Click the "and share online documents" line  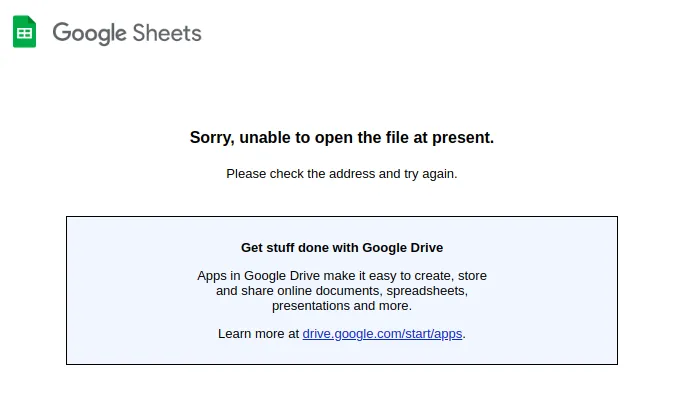(x=342, y=290)
